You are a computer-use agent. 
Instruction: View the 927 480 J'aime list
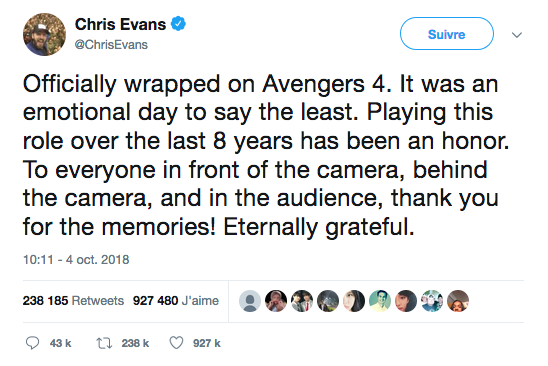click(x=176, y=301)
